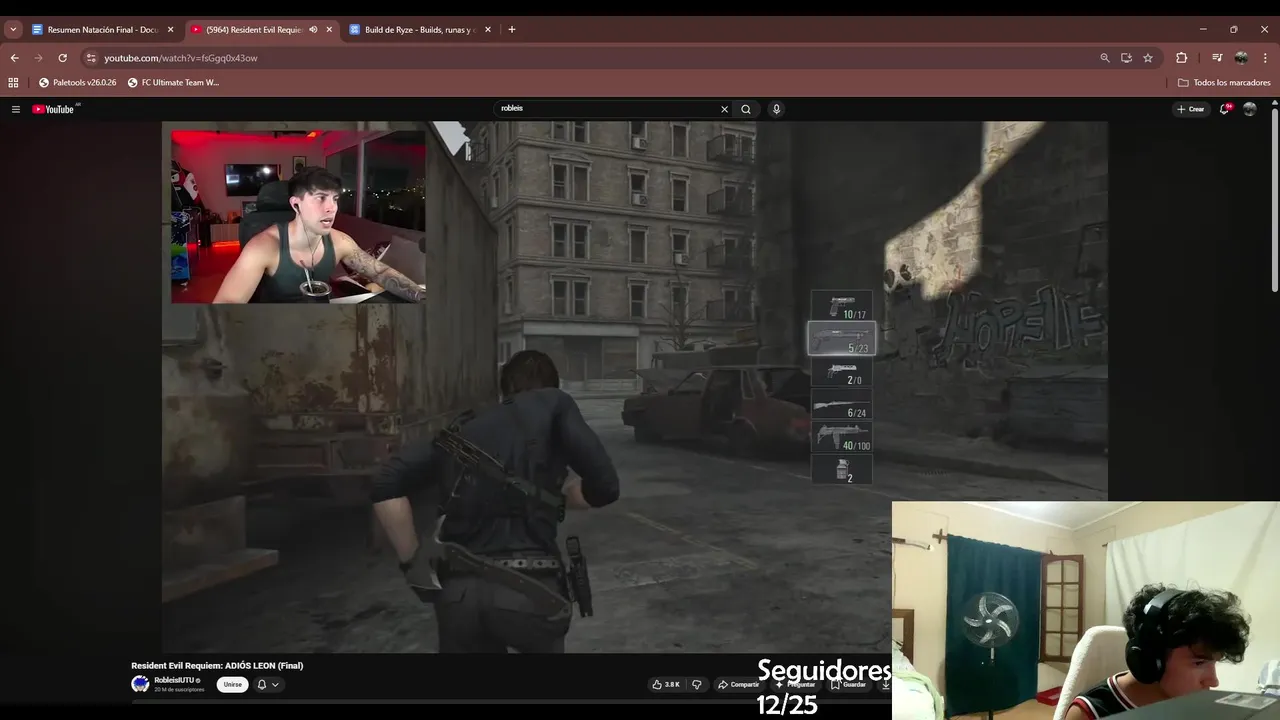Click the '20 M de suscriptores' text

[179, 690]
